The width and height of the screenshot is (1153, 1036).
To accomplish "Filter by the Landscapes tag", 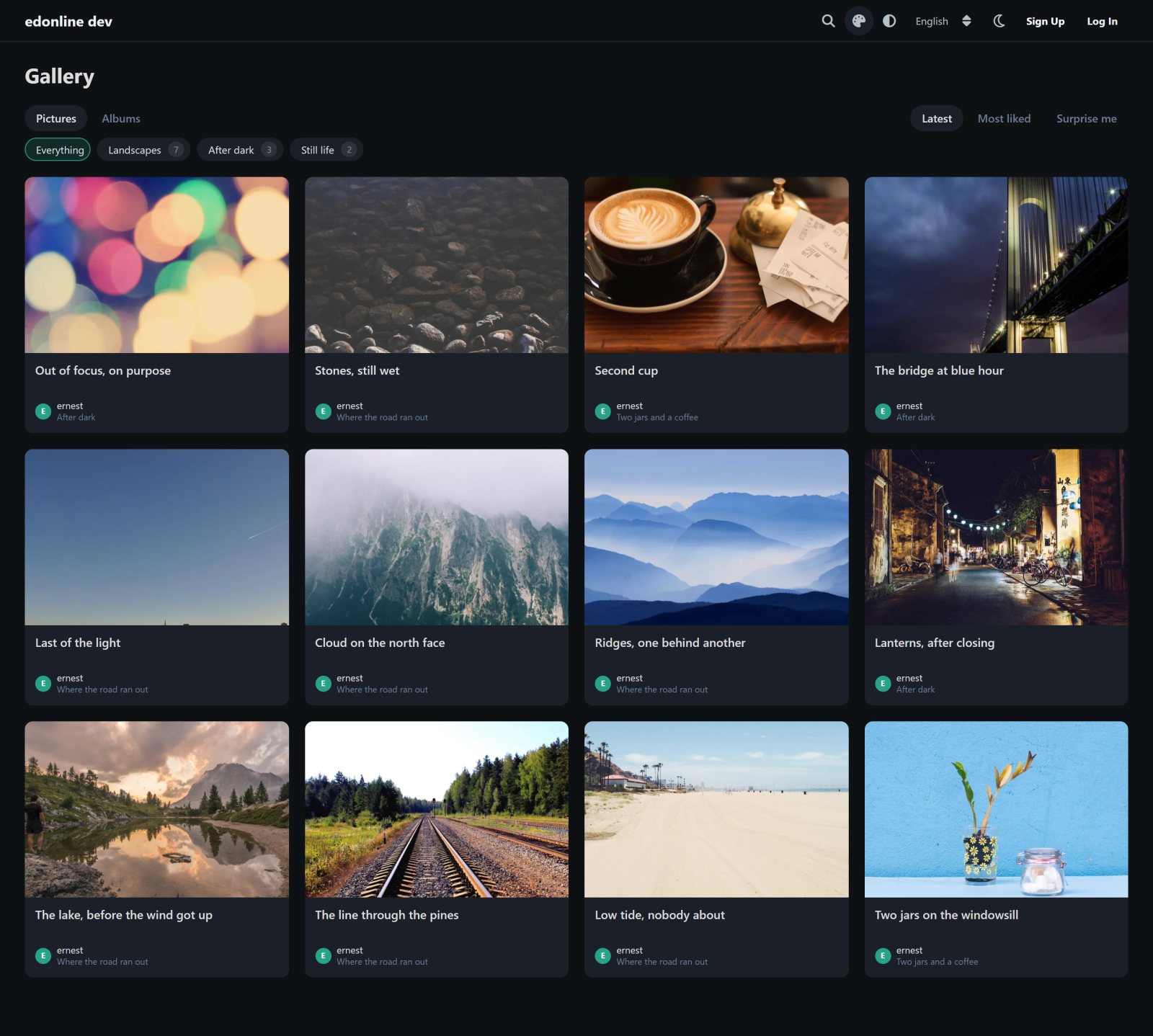I will pyautogui.click(x=144, y=150).
